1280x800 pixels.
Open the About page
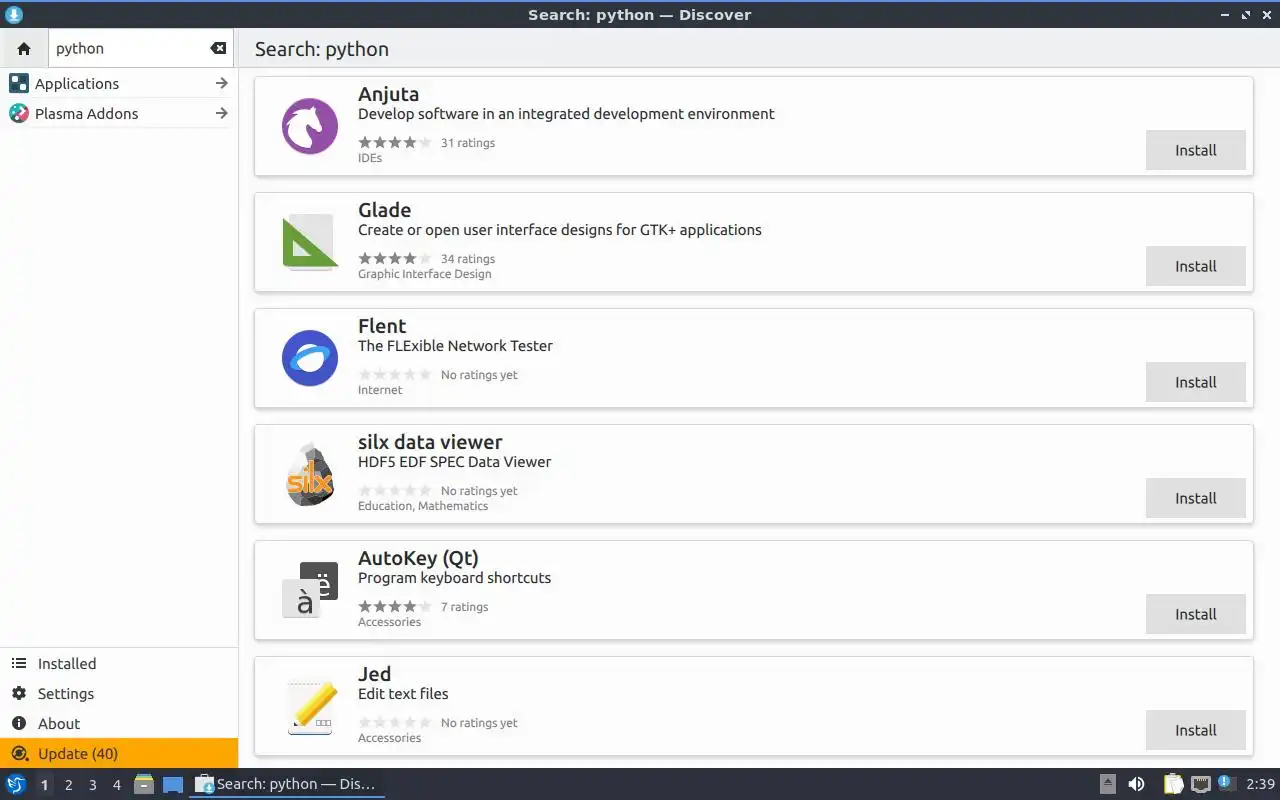coord(119,723)
